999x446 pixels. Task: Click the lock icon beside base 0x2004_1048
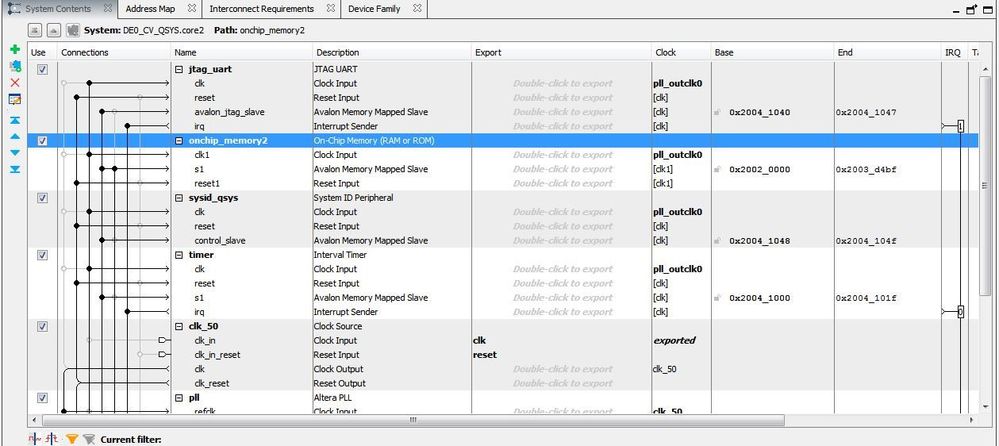(717, 241)
